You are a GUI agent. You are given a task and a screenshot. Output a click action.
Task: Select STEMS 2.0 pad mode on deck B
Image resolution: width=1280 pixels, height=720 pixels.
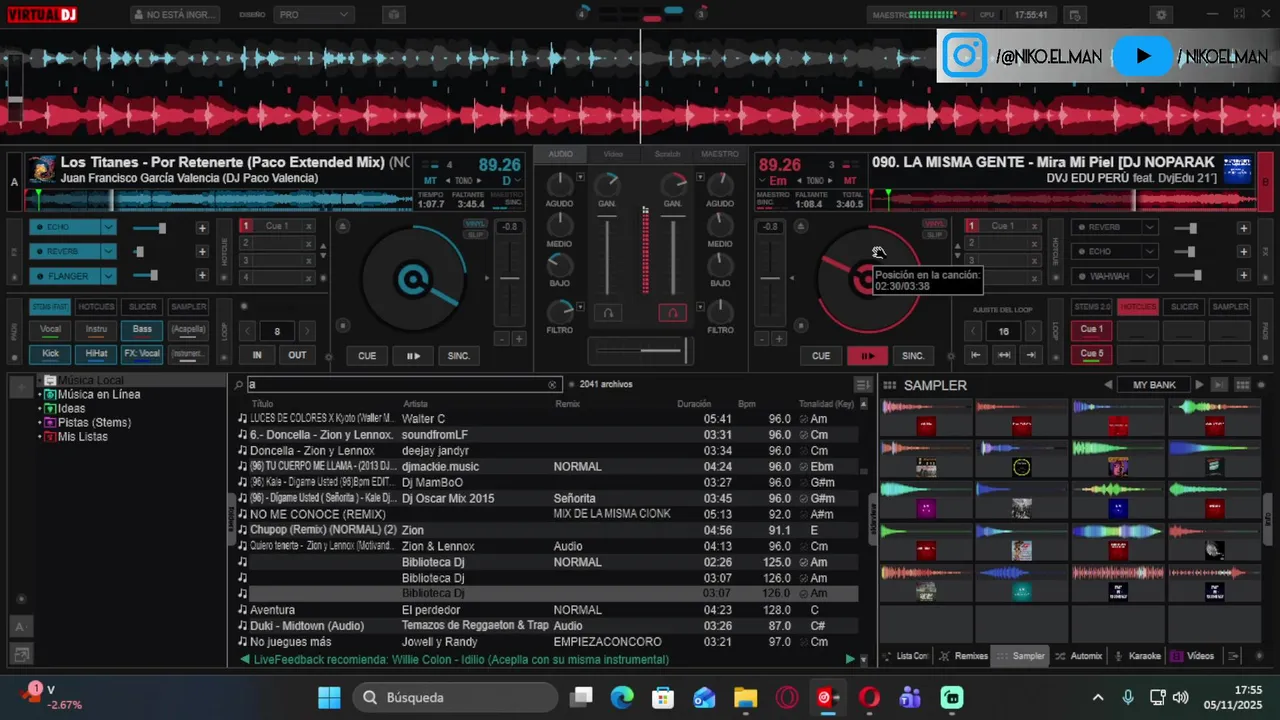(x=1092, y=307)
